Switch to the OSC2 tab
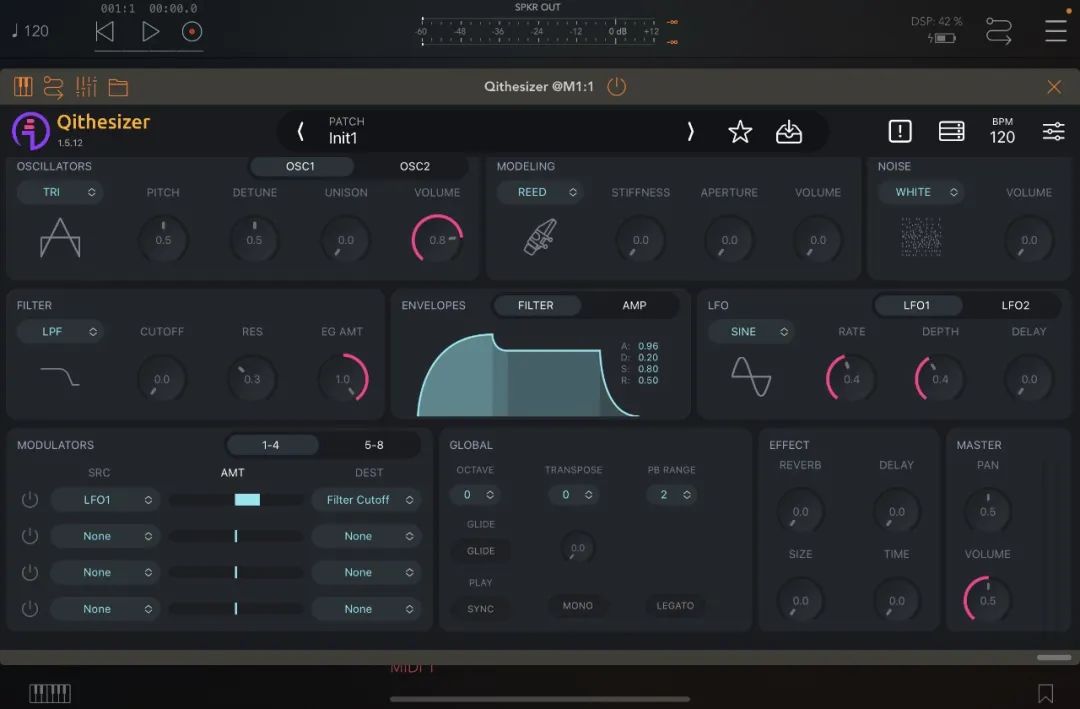The image size is (1080, 709). point(415,166)
